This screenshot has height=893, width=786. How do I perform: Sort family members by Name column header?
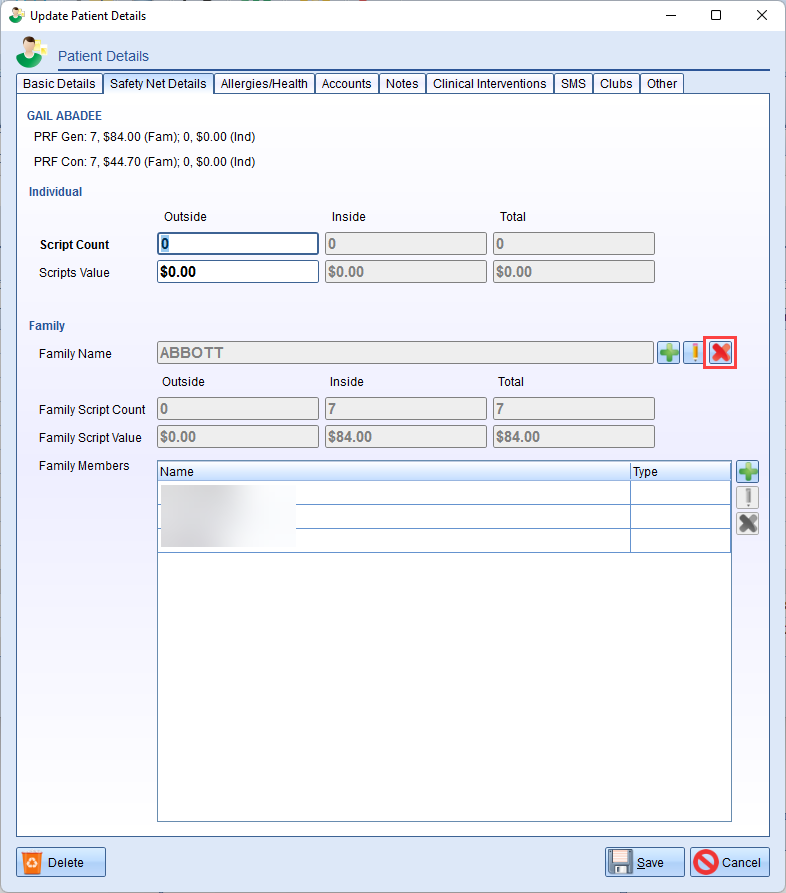point(394,472)
